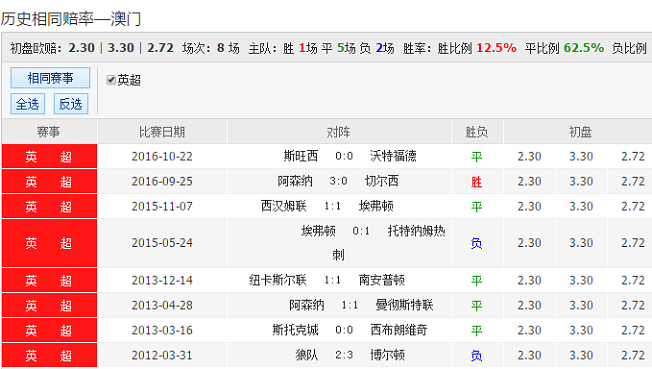
Task: Click the 英超 league cell in the 2016-10-22 row
Action: (x=49, y=156)
